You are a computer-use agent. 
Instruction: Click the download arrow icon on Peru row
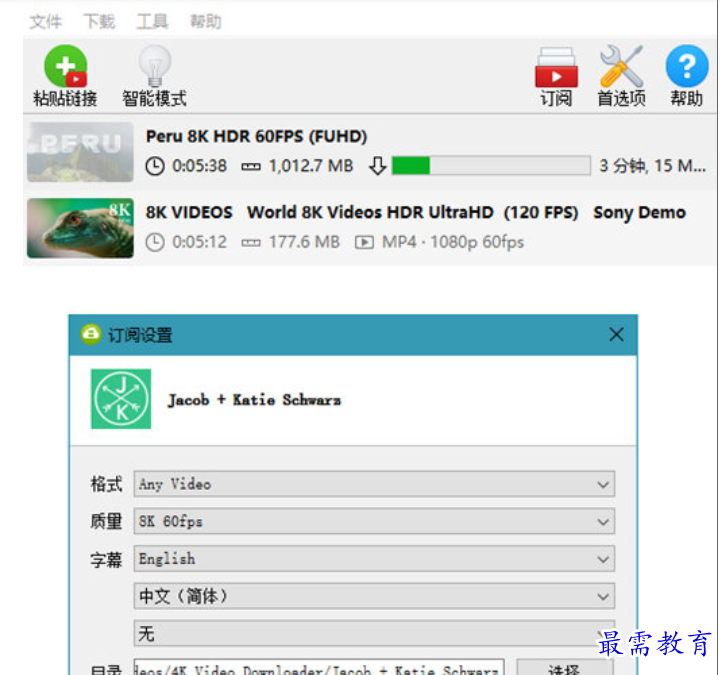tap(377, 166)
